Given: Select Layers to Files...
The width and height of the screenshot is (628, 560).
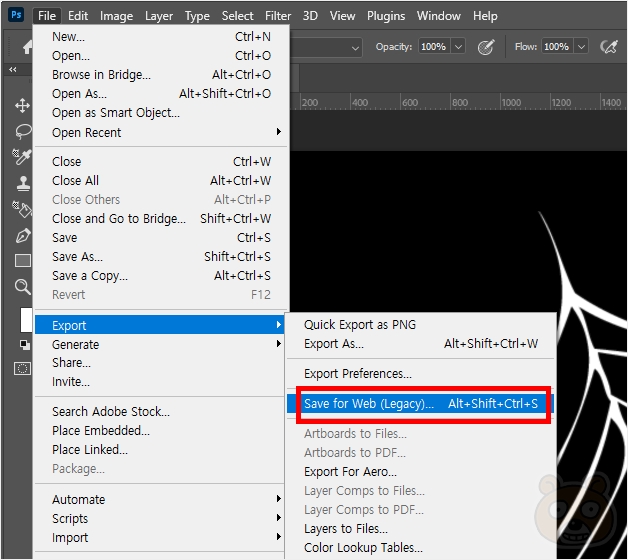Looking at the screenshot, I should point(421,528).
